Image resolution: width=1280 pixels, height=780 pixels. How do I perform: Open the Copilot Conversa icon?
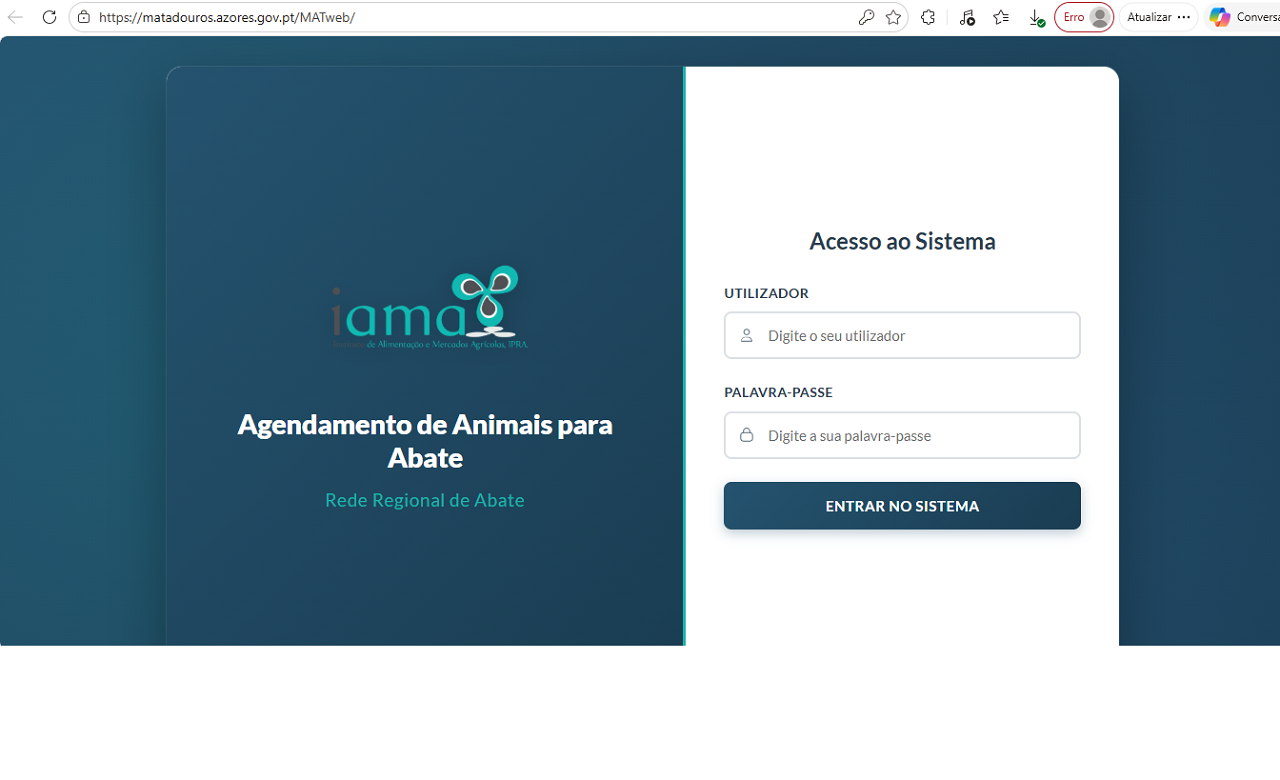[x=1220, y=17]
